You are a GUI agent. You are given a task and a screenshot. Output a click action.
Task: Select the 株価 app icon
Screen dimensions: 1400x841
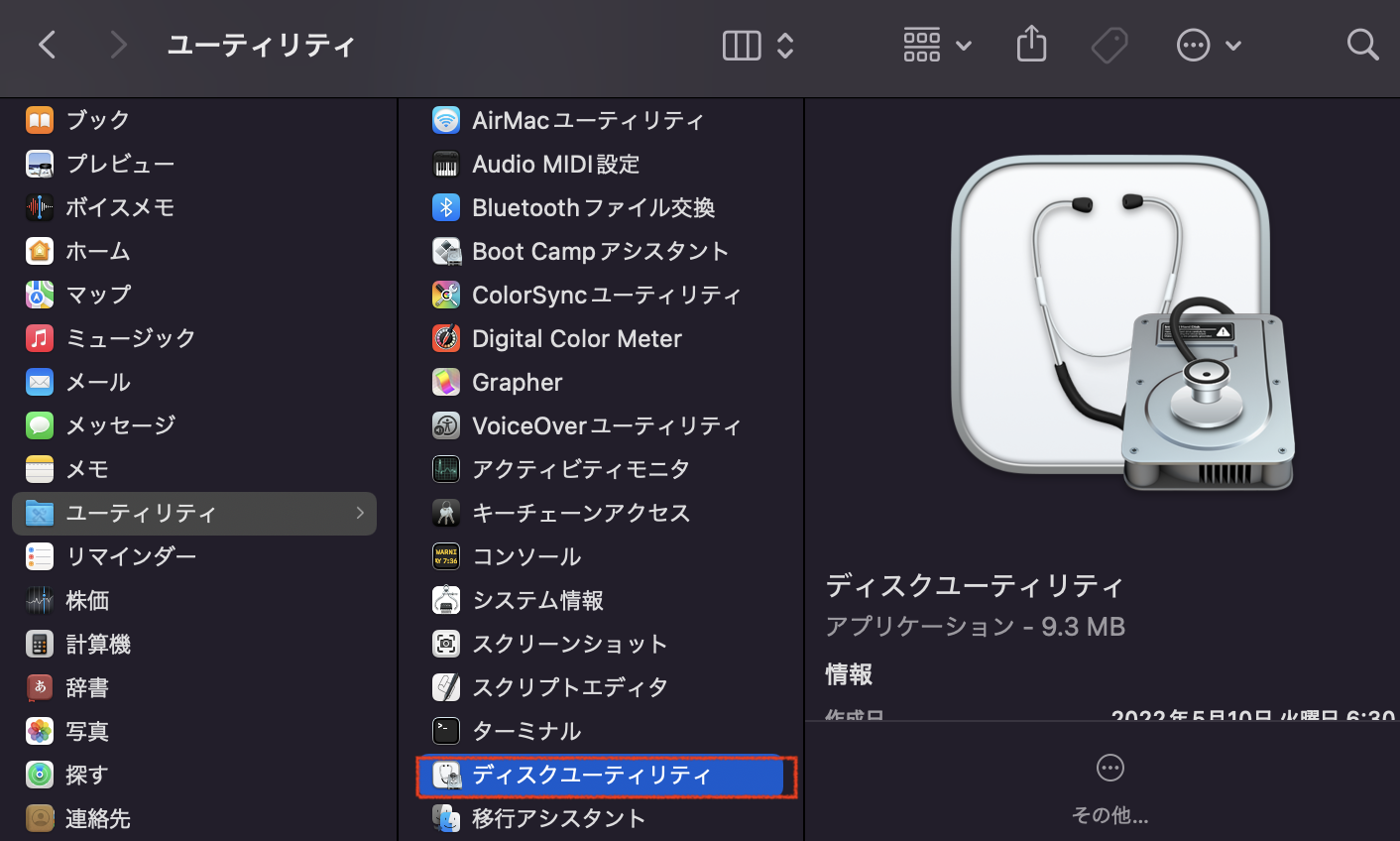tap(40, 600)
